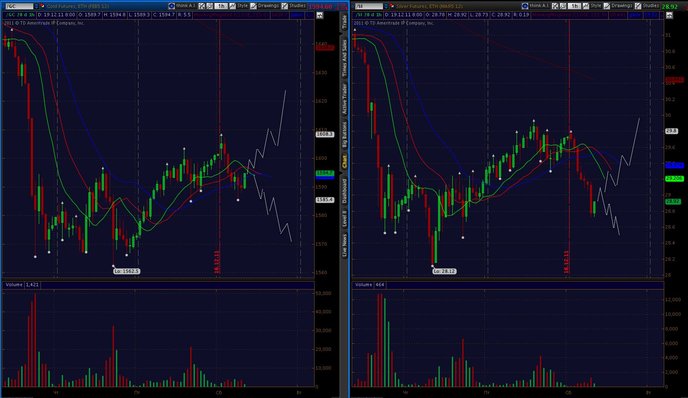Open Studies on the silver chart
688x398 pixels.
click(647, 6)
